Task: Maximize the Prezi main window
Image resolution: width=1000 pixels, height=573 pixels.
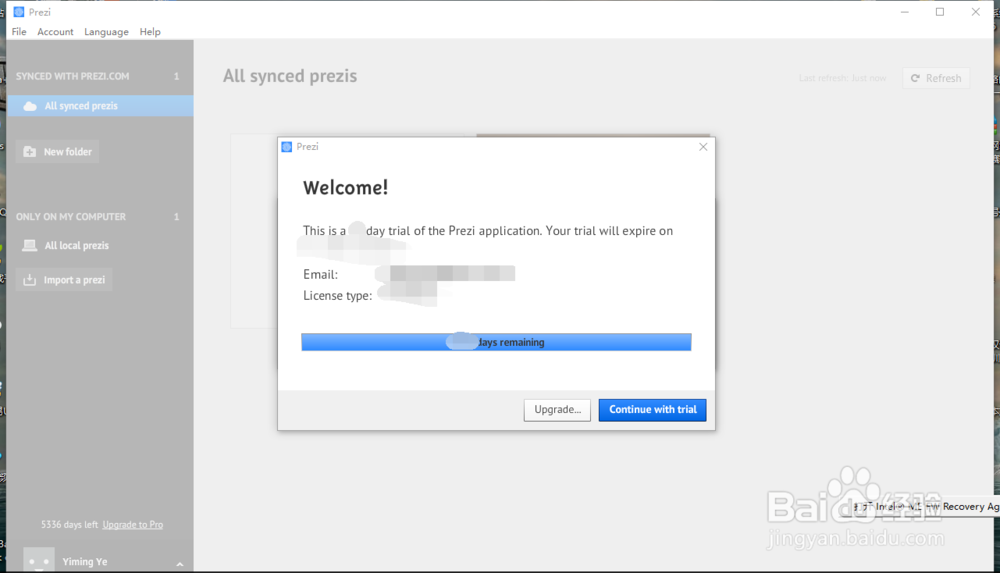Action: 940,12
